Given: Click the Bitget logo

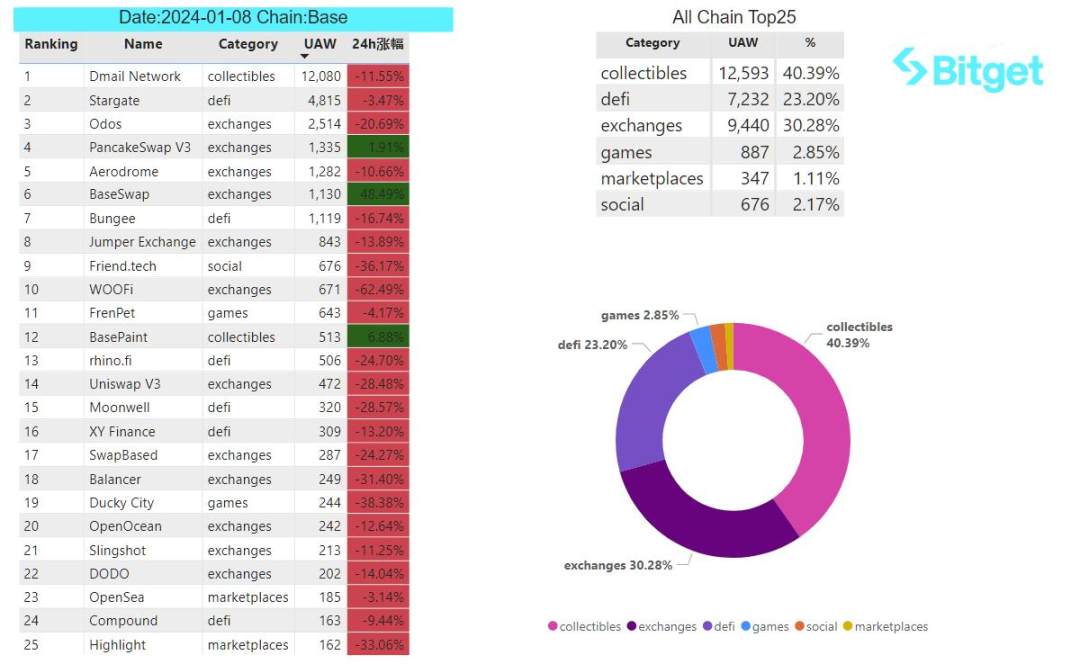Looking at the screenshot, I should pyautogui.click(x=967, y=70).
